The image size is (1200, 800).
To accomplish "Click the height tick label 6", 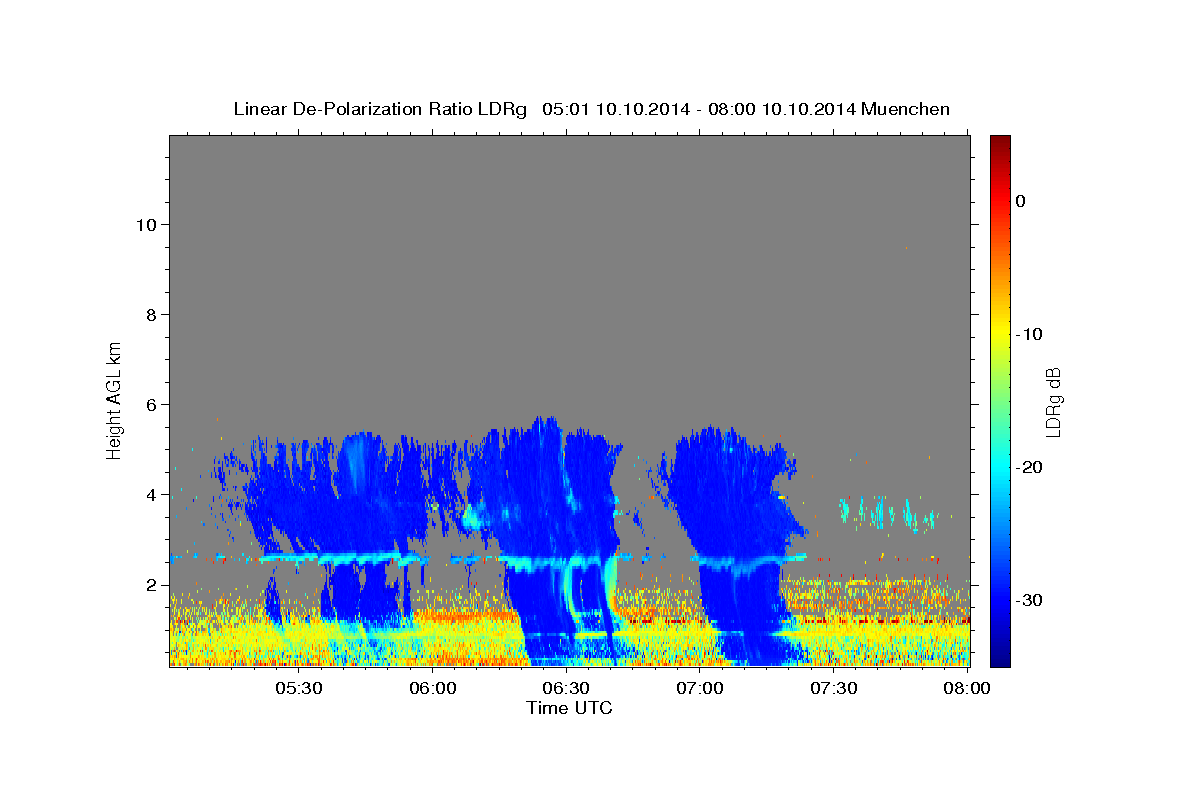I will click(x=151, y=404).
